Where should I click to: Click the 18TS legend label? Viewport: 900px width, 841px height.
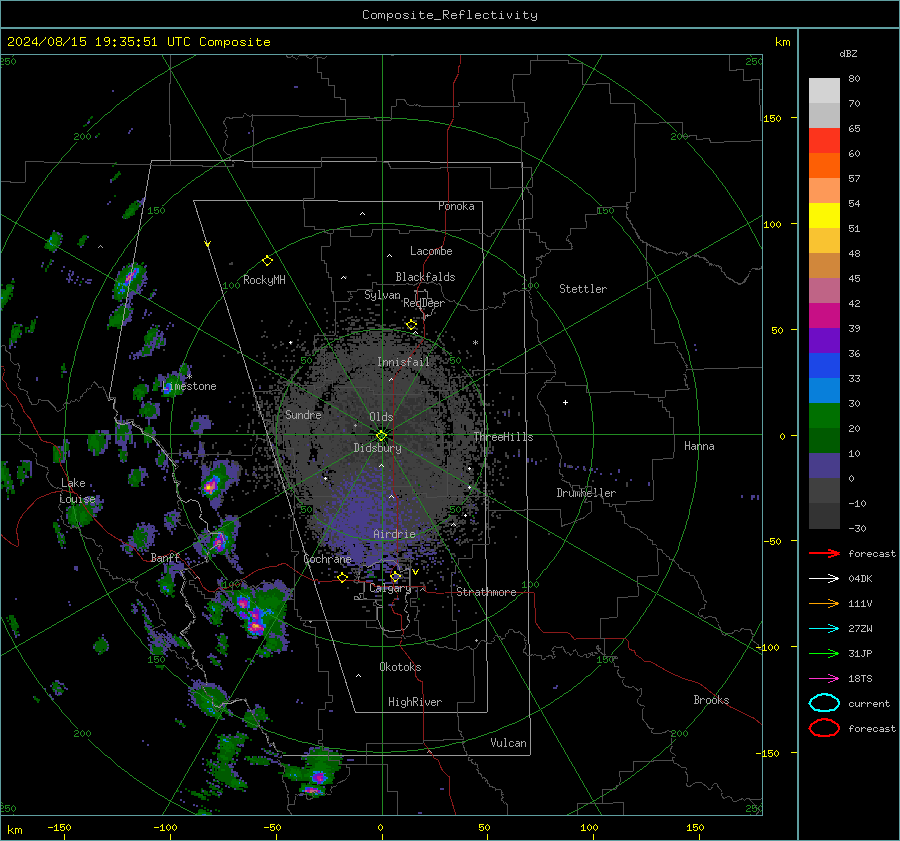860,679
